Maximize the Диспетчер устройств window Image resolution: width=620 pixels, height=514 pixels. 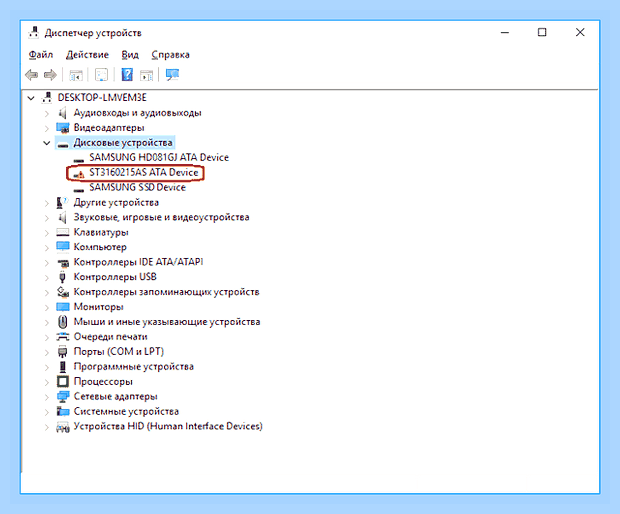[x=542, y=32]
